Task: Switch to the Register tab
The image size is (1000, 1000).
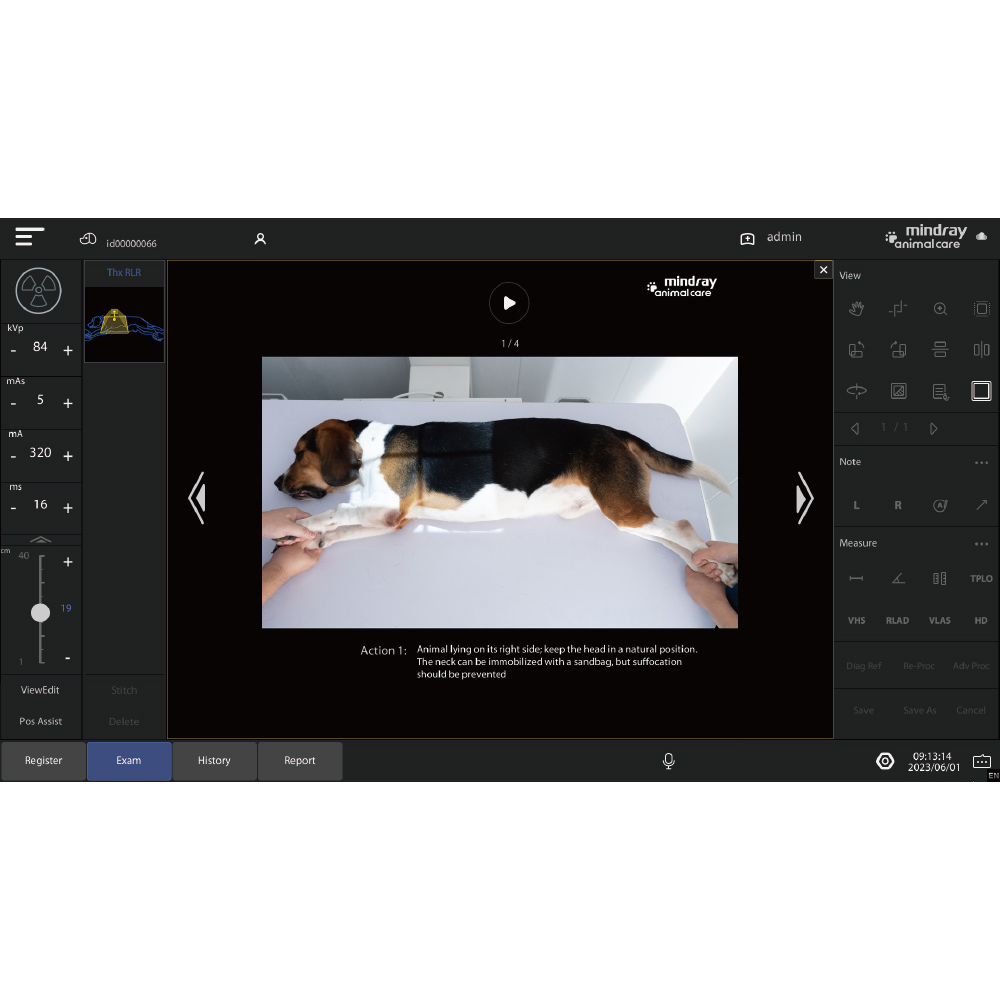Action: (x=43, y=761)
